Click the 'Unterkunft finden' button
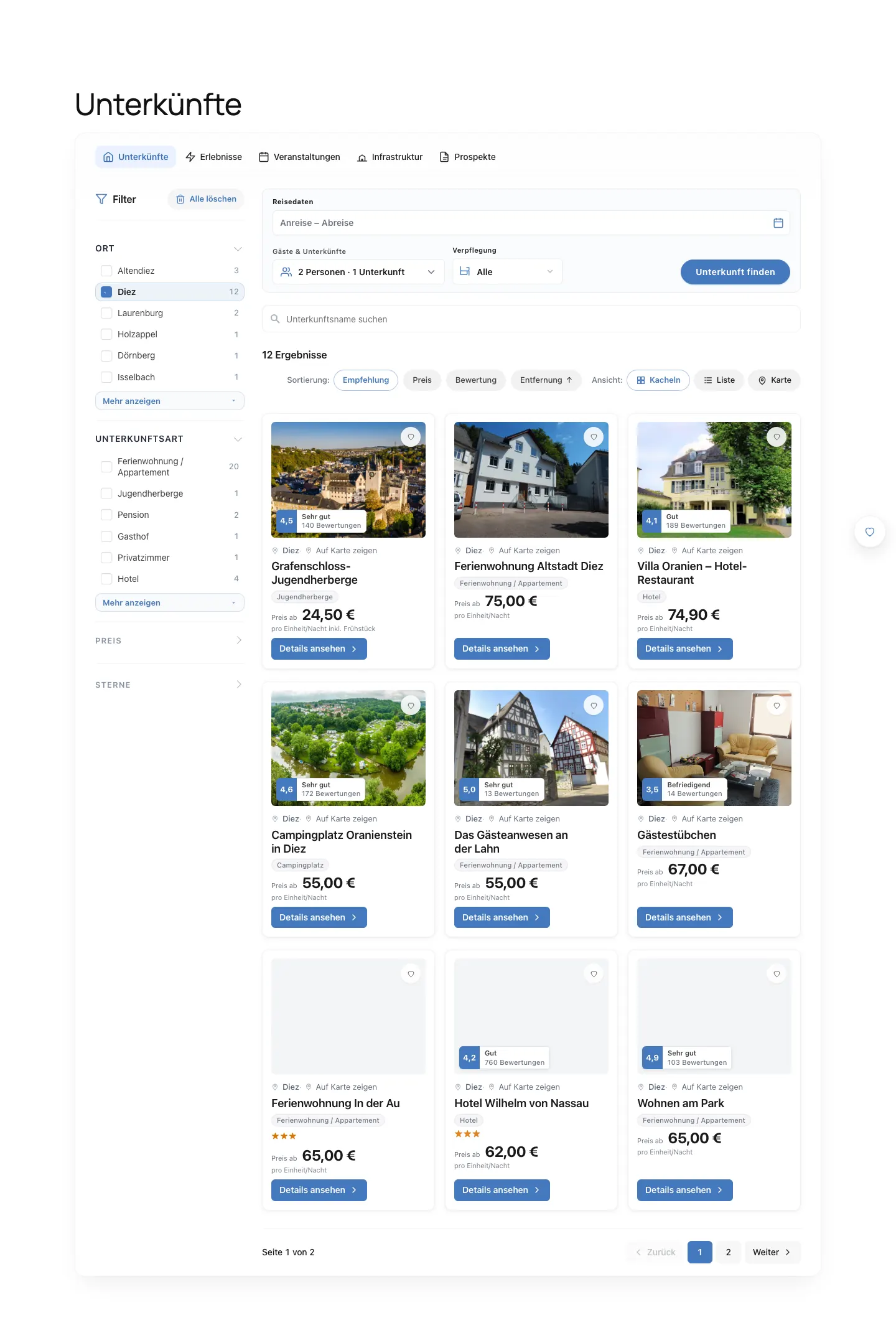 coord(735,272)
